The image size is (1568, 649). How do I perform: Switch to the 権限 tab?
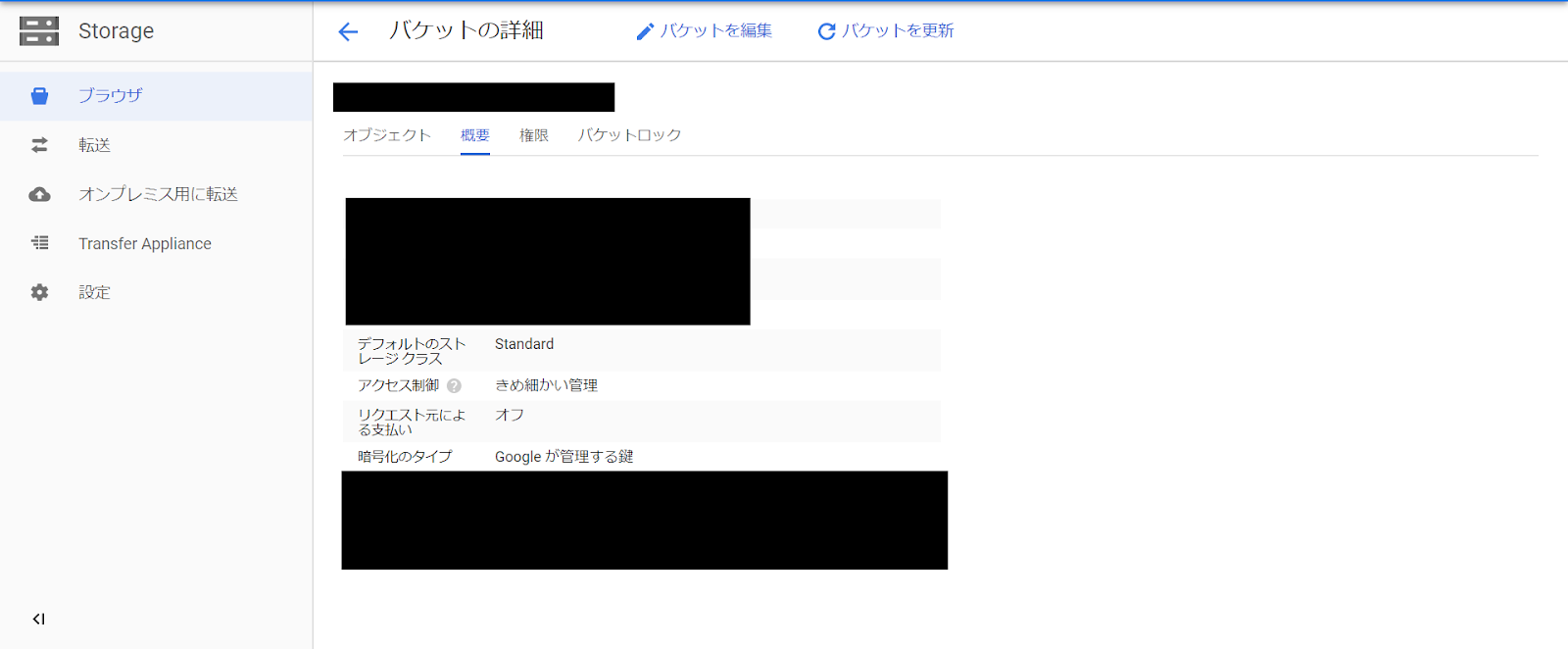534,135
